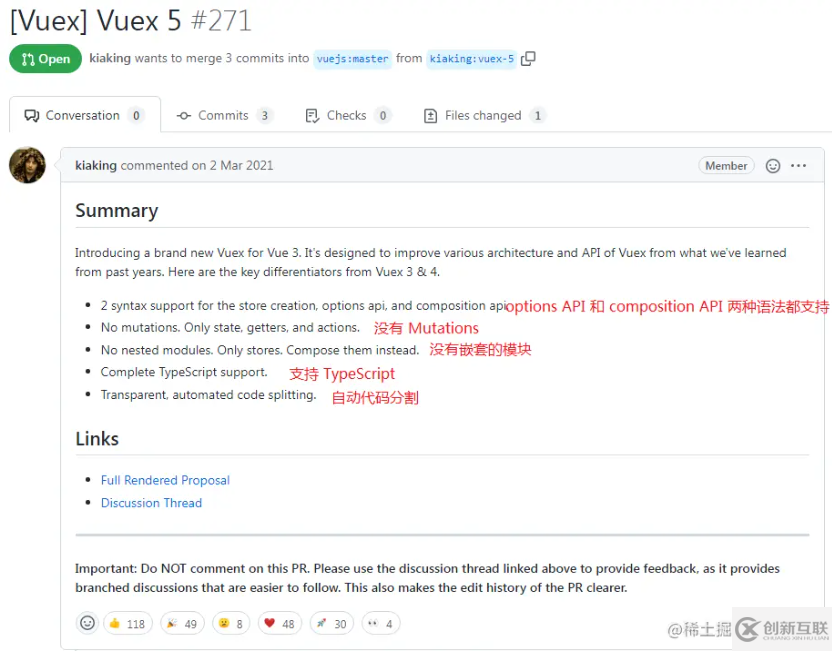Click 'No mutations. Only state, getters' bullet
Screen dimensions: 832x651
230,327
